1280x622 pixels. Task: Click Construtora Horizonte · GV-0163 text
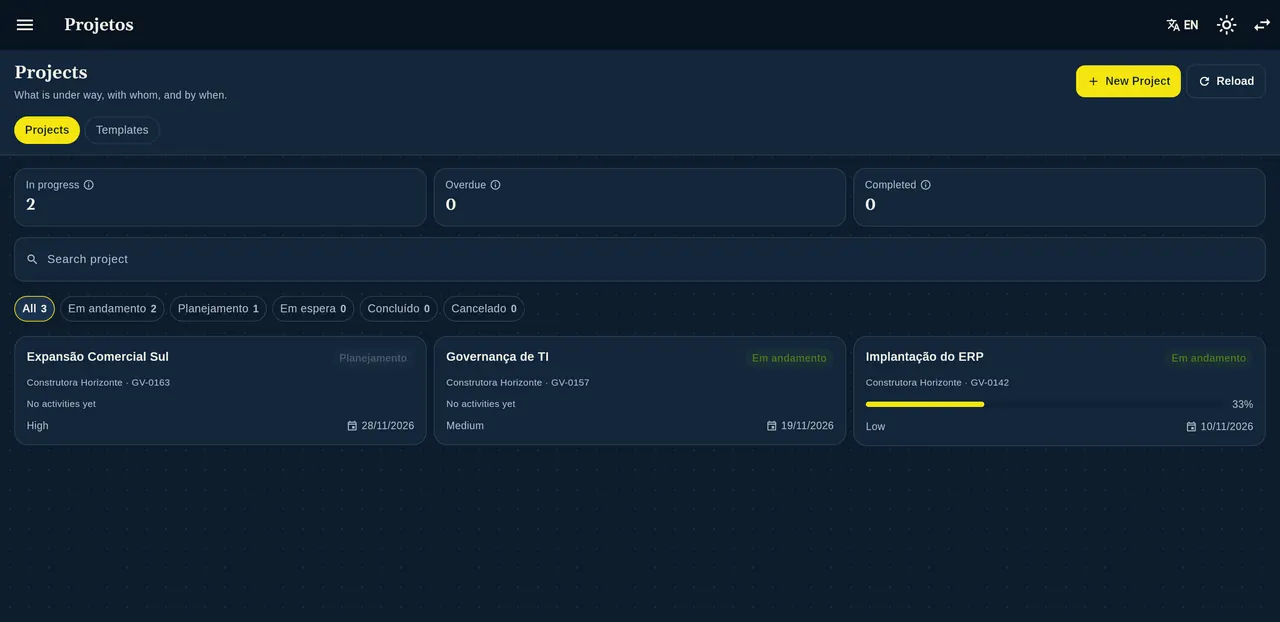tap(98, 383)
